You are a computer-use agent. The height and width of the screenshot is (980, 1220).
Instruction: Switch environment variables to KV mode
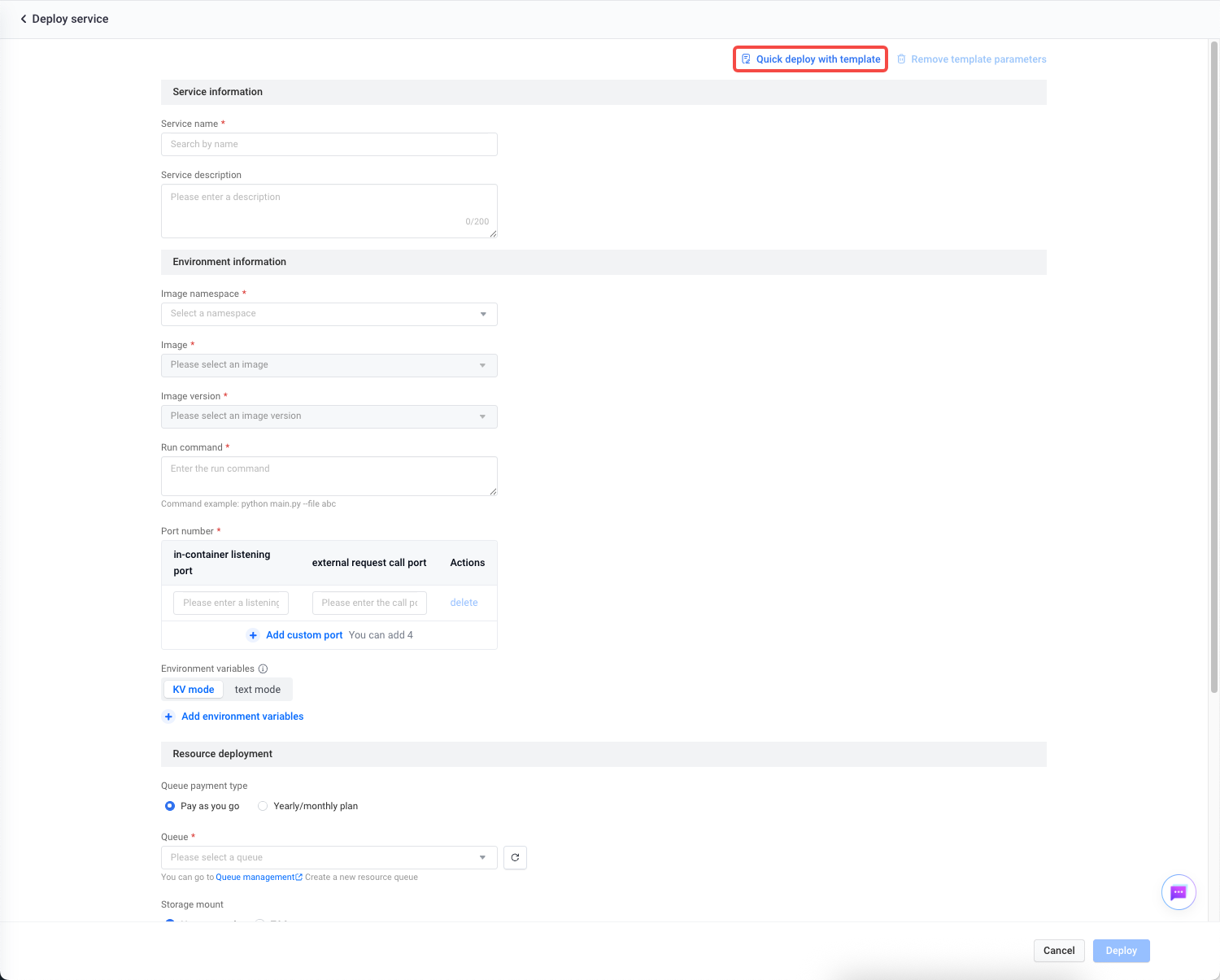(x=194, y=690)
